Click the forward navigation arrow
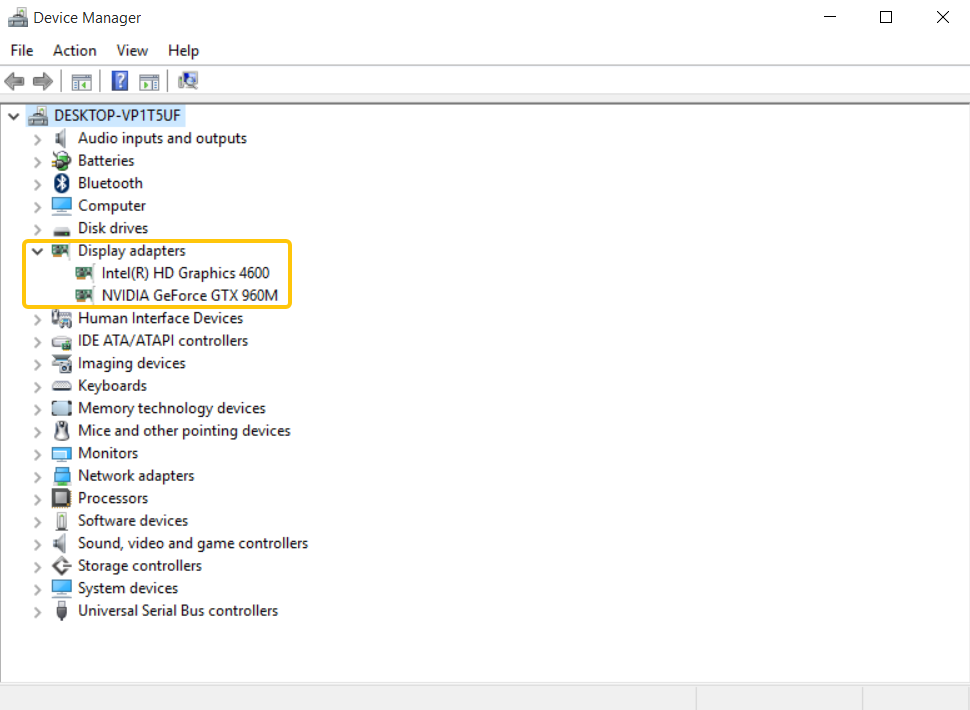The height and width of the screenshot is (710, 970). tap(40, 81)
